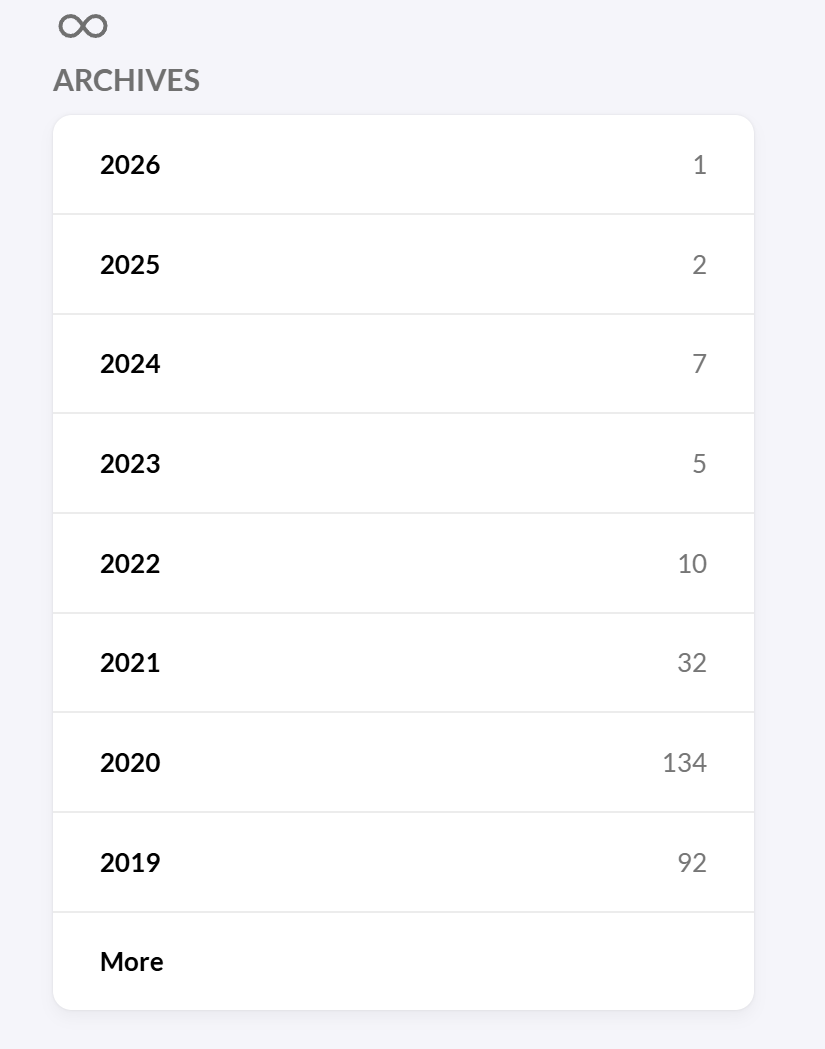Open the 2021 archive
This screenshot has height=1049, width=825.
130,663
